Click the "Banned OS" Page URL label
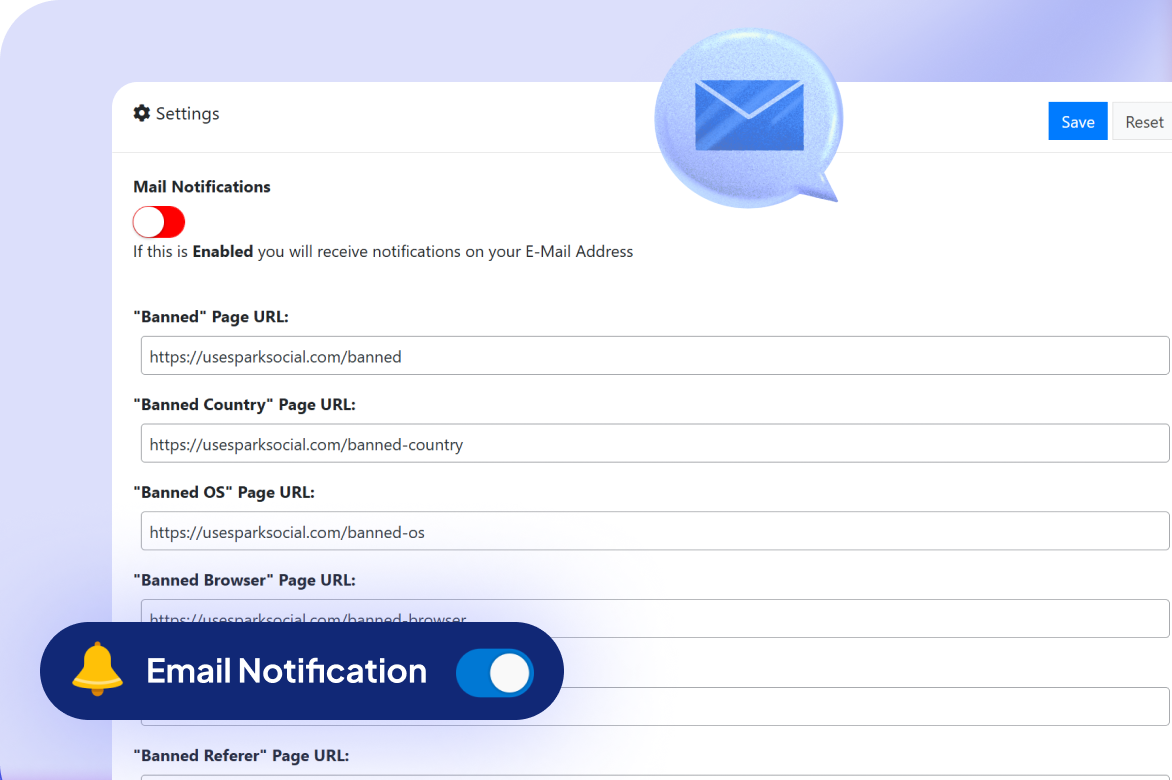The height and width of the screenshot is (780, 1172). [x=224, y=493]
